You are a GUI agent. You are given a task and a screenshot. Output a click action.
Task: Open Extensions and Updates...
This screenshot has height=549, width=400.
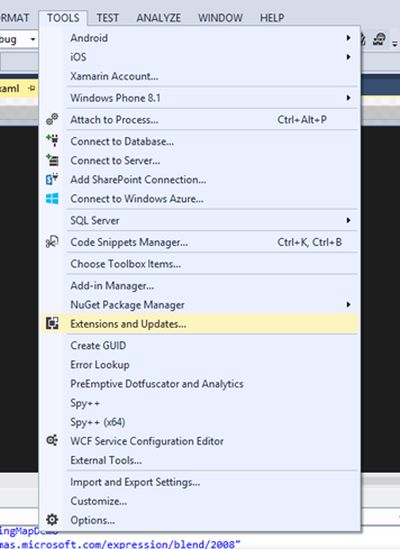pyautogui.click(x=200, y=324)
